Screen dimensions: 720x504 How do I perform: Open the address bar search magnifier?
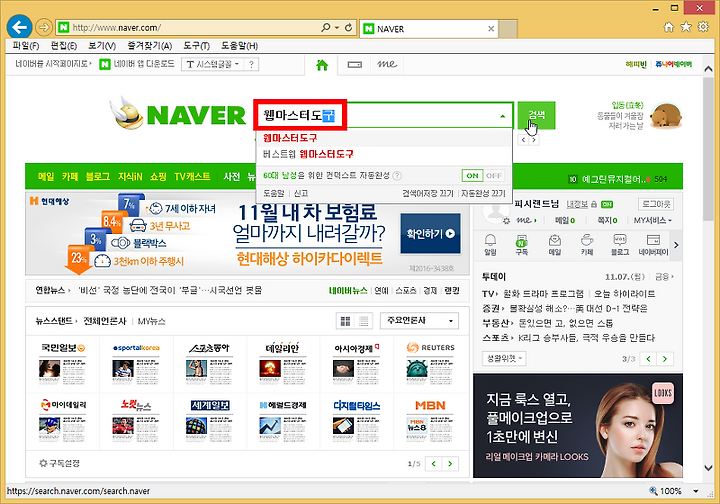[326, 28]
